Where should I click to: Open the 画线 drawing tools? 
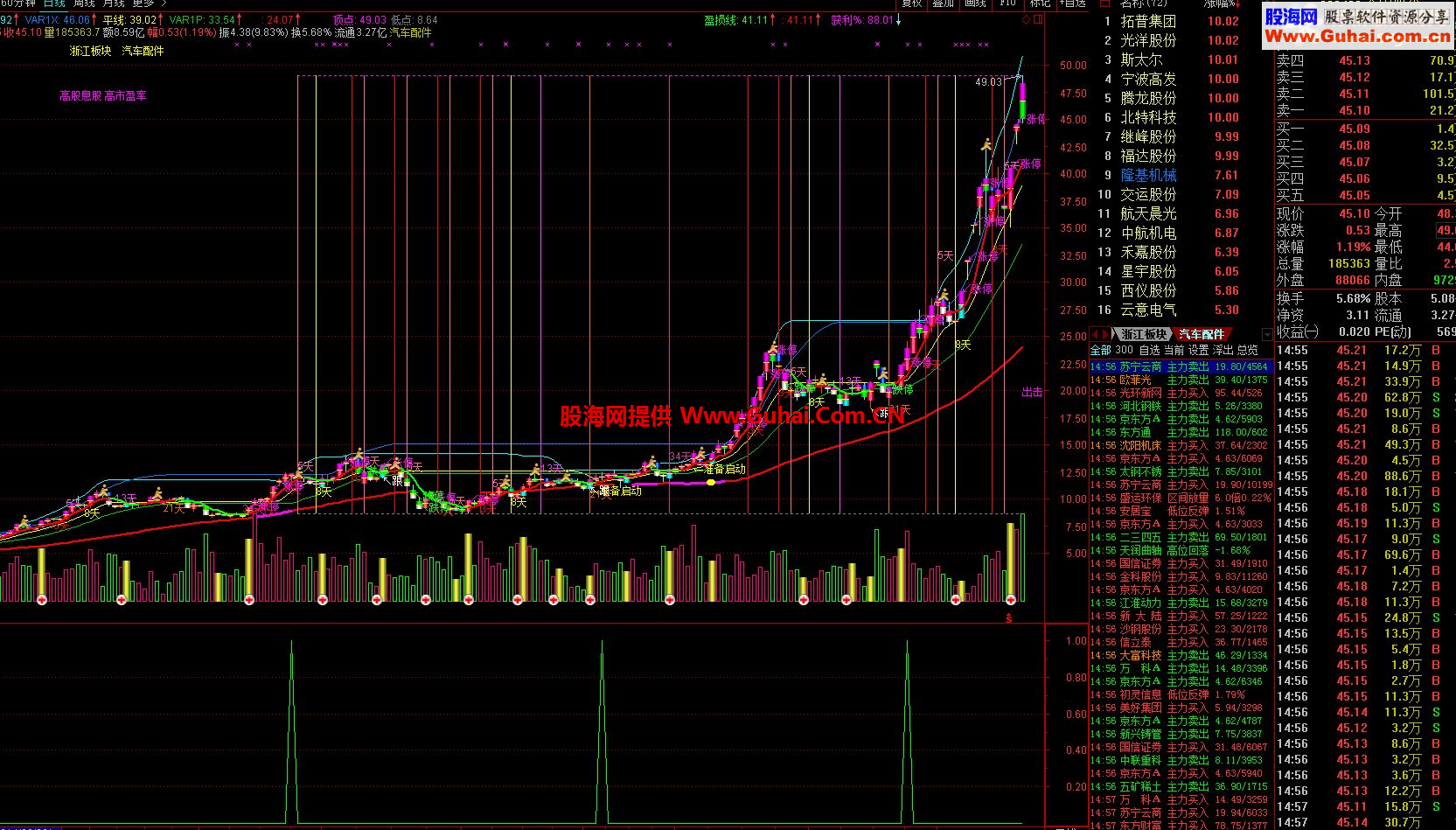click(x=975, y=3)
